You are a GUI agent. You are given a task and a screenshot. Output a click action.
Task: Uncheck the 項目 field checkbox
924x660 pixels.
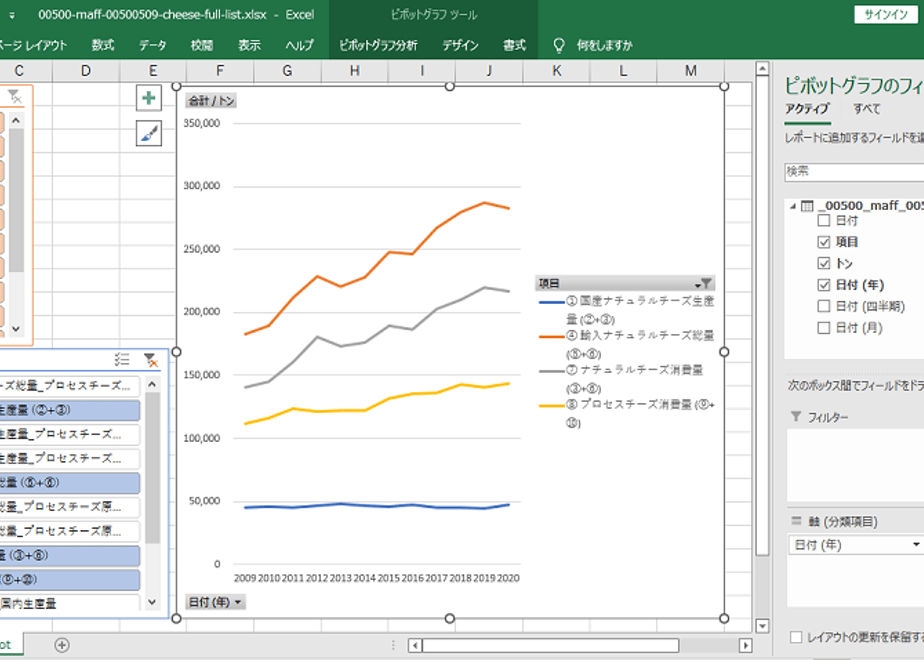coord(824,242)
